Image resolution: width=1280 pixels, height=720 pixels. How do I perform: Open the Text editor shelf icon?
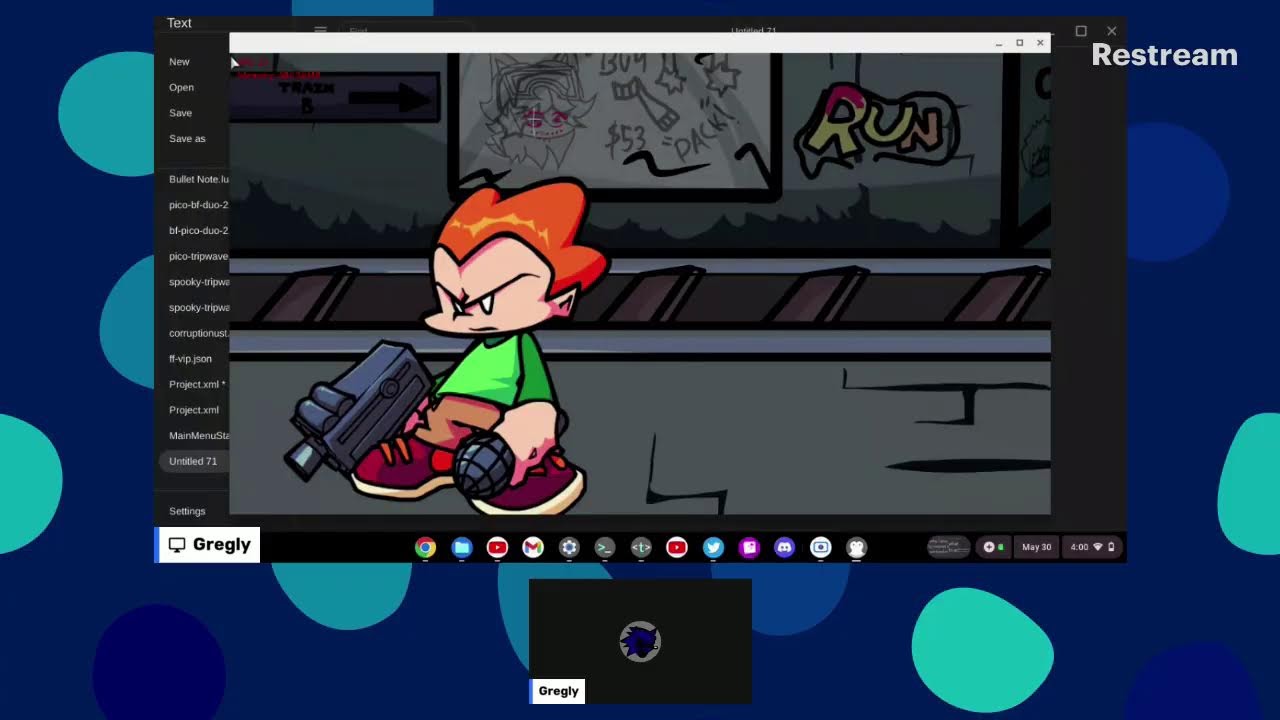(x=641, y=547)
